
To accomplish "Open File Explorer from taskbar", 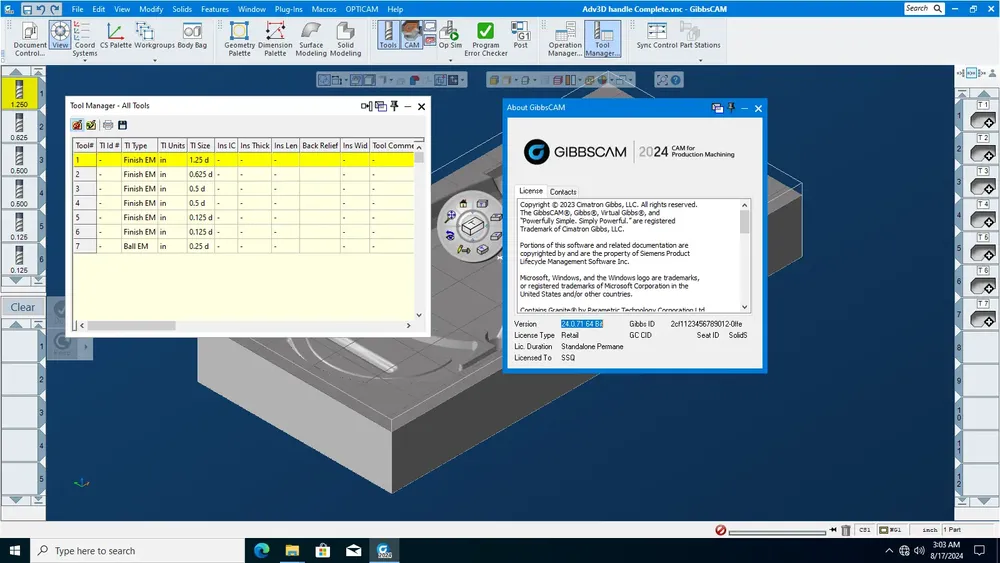I will point(292,551).
